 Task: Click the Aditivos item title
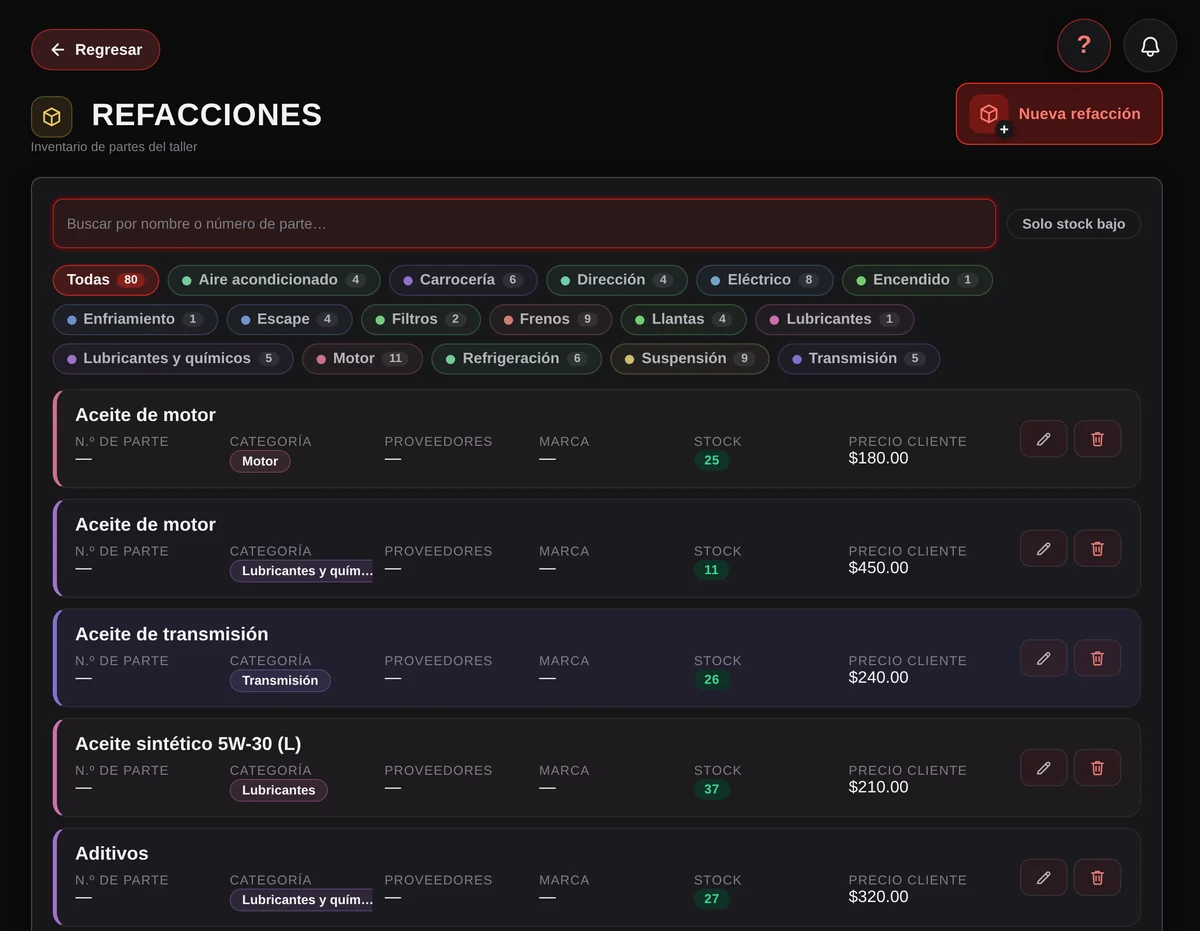coord(112,854)
